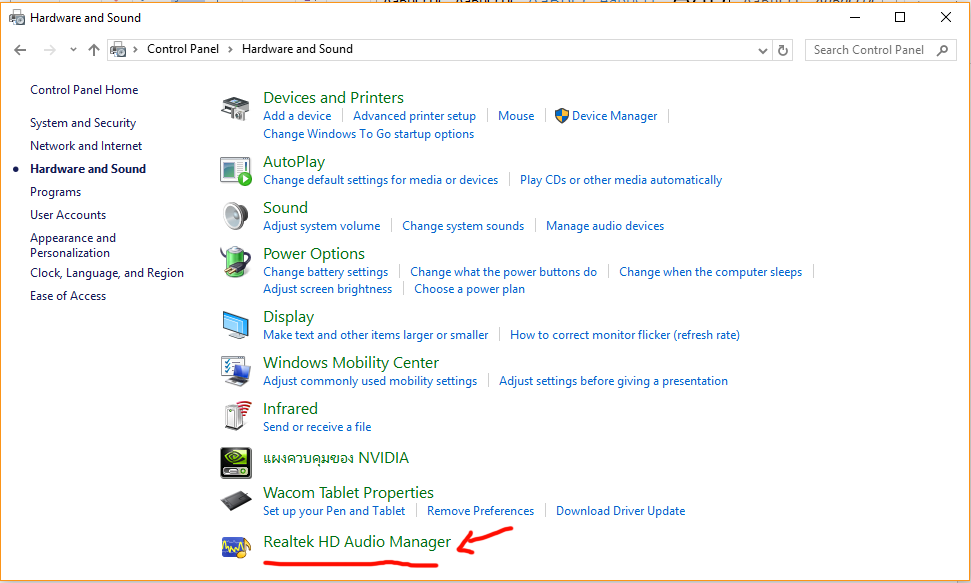Open Clock, Language, and Region
This screenshot has width=971, height=583.
click(107, 273)
